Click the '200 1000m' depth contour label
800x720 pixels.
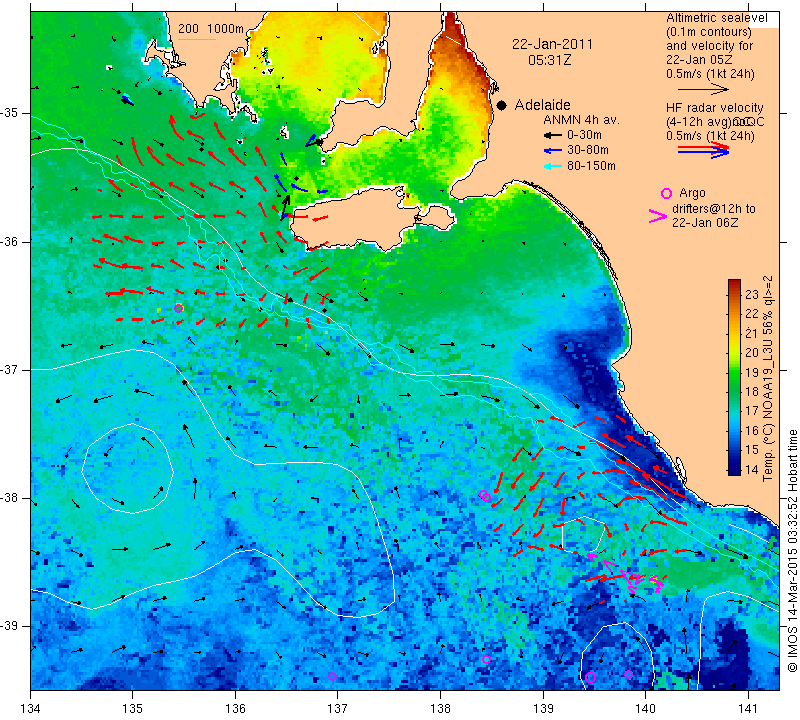tap(211, 29)
